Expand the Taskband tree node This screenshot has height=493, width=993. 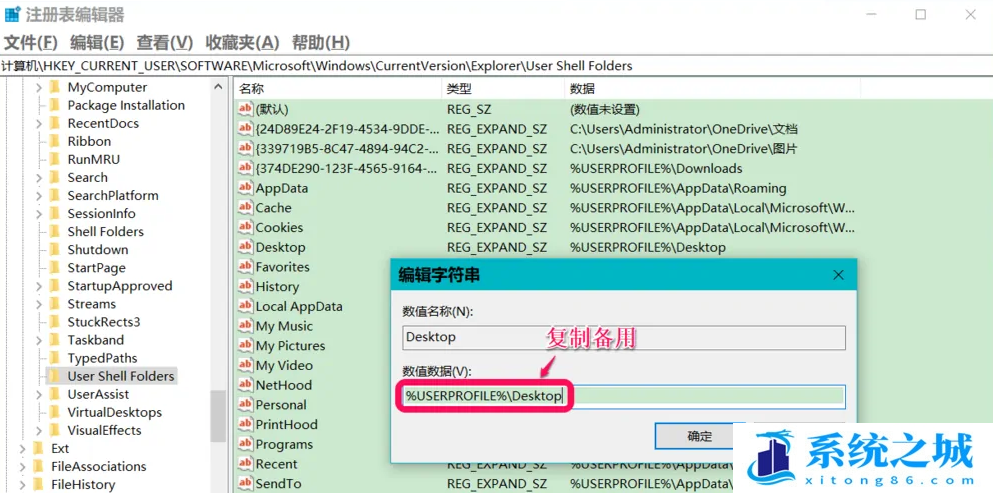click(39, 340)
